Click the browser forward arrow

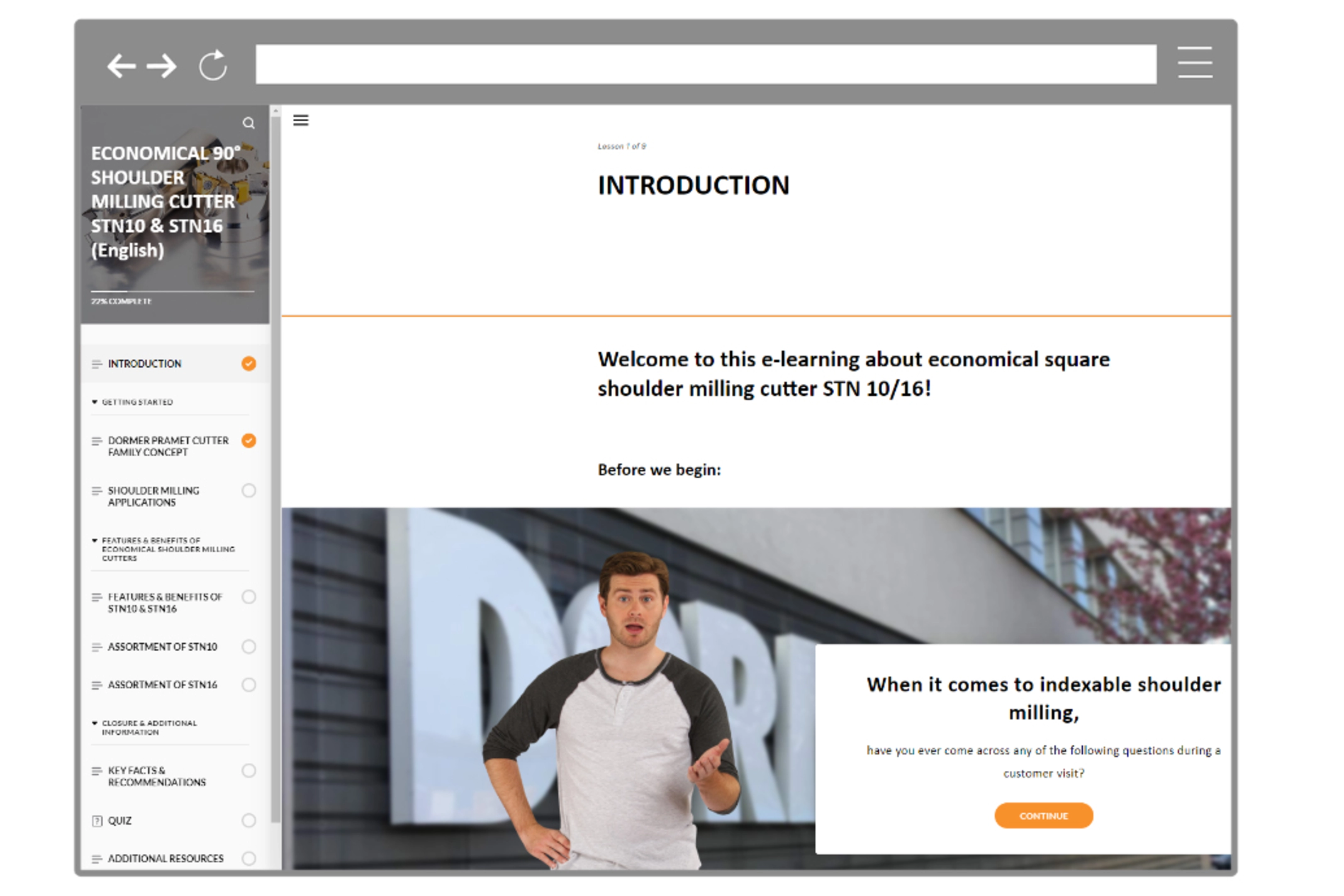(162, 66)
